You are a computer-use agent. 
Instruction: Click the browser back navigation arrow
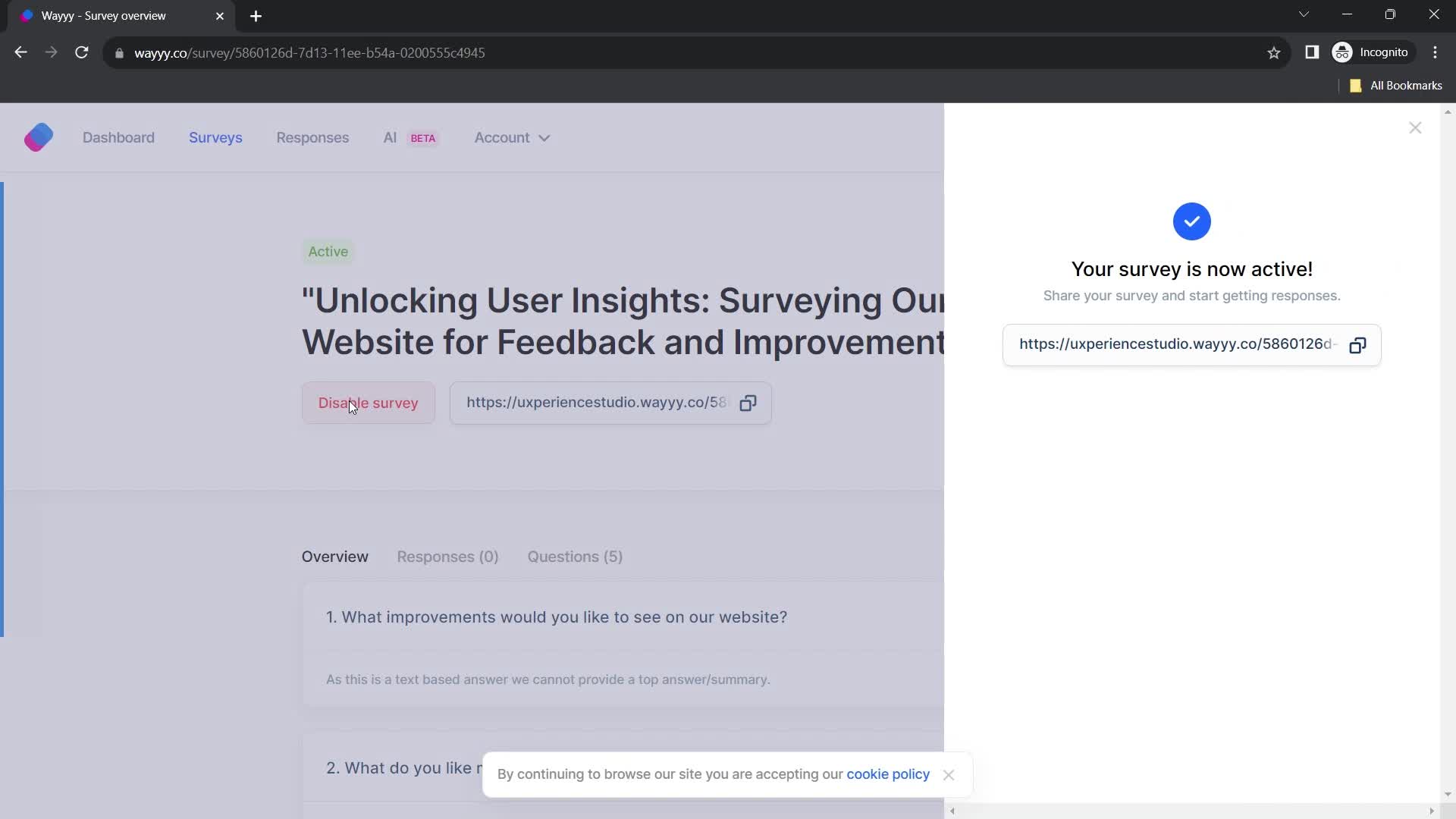pos(21,53)
